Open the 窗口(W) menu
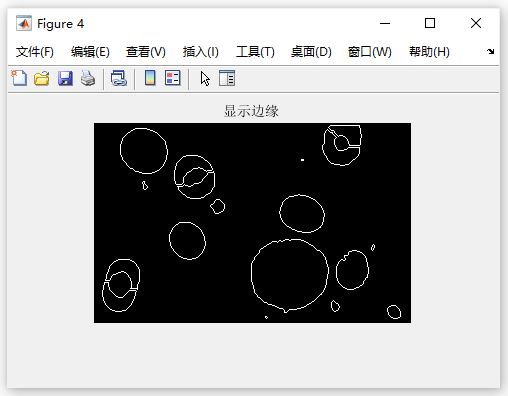Viewport: 508px width, 396px height. 370,52
